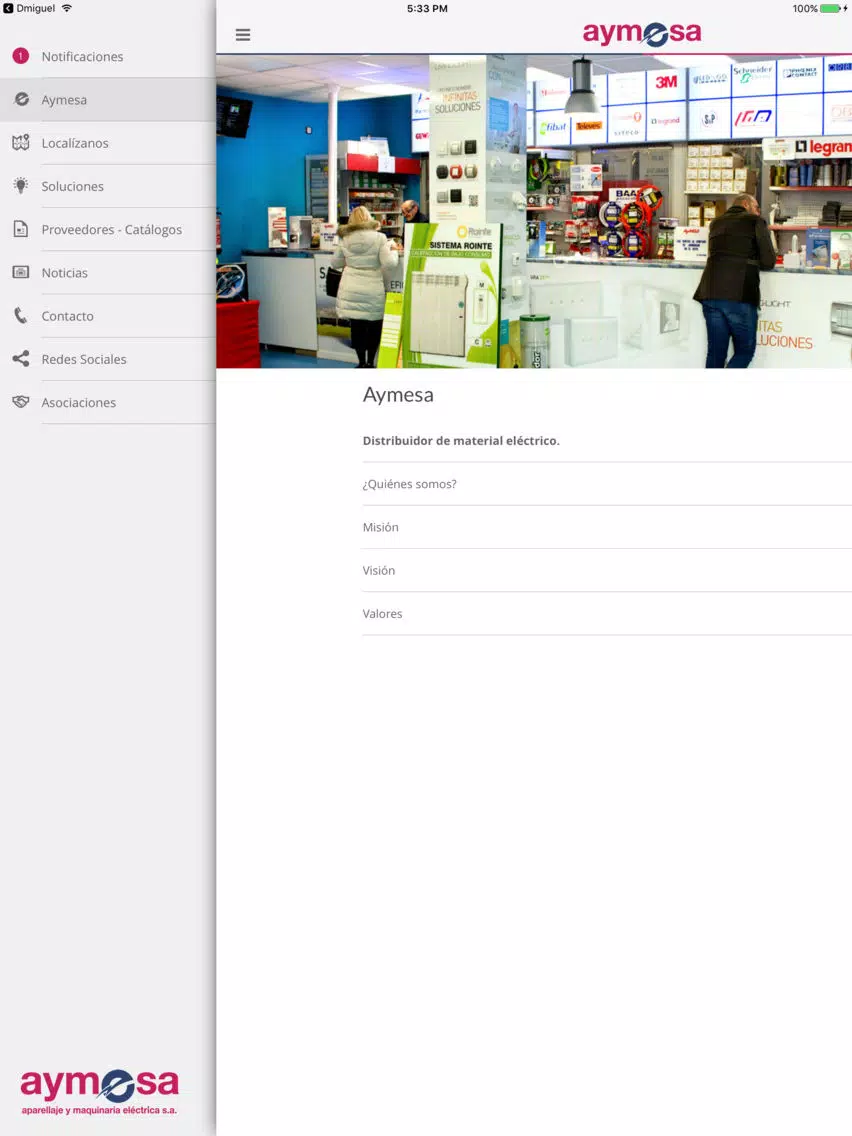The height and width of the screenshot is (1136, 852).
Task: Tap the lightbulb icon for Soluciones
Action: (x=21, y=185)
